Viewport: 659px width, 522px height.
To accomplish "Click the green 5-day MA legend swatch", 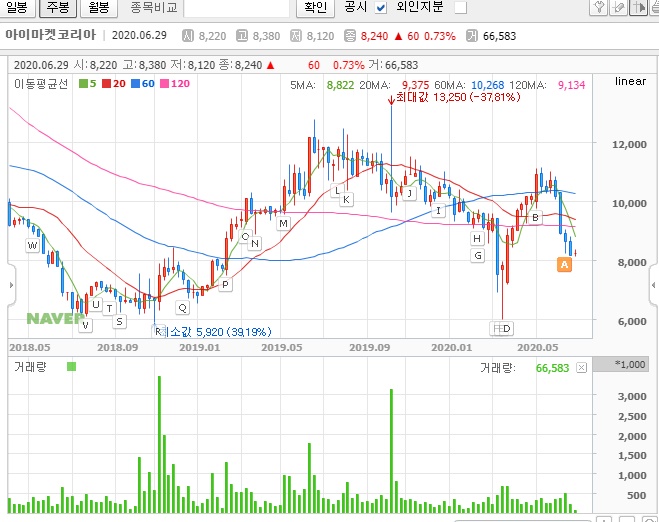I will pyautogui.click(x=84, y=84).
